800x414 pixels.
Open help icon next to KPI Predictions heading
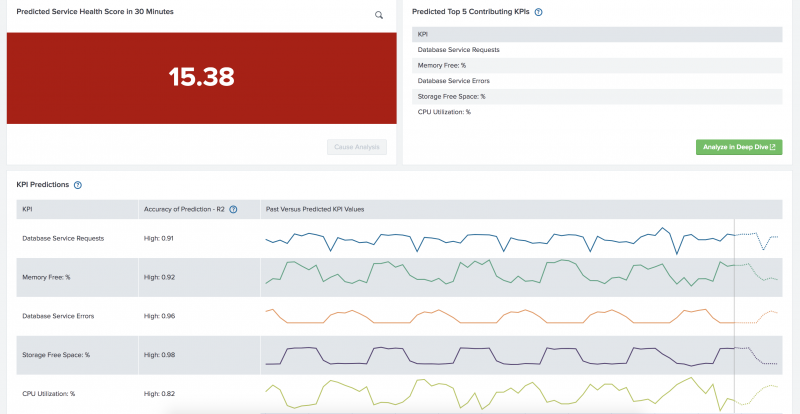(x=78, y=185)
